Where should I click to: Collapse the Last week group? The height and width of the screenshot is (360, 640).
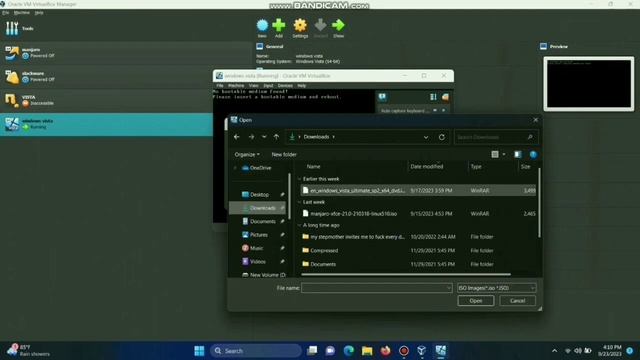[299, 202]
